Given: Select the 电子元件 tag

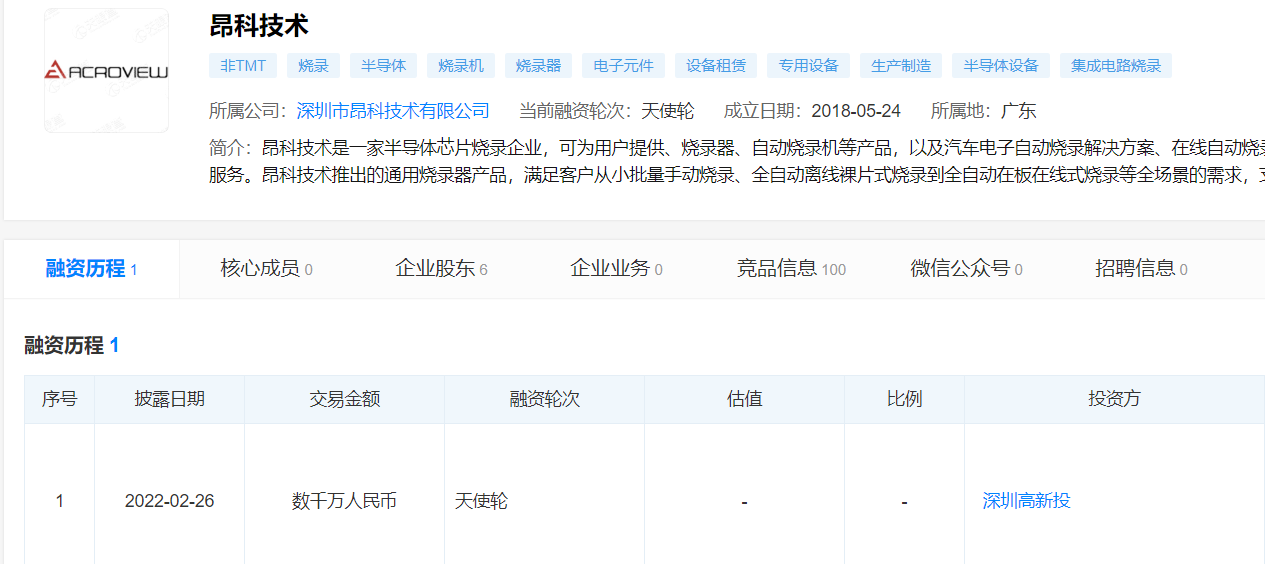Looking at the screenshot, I should click(624, 66).
